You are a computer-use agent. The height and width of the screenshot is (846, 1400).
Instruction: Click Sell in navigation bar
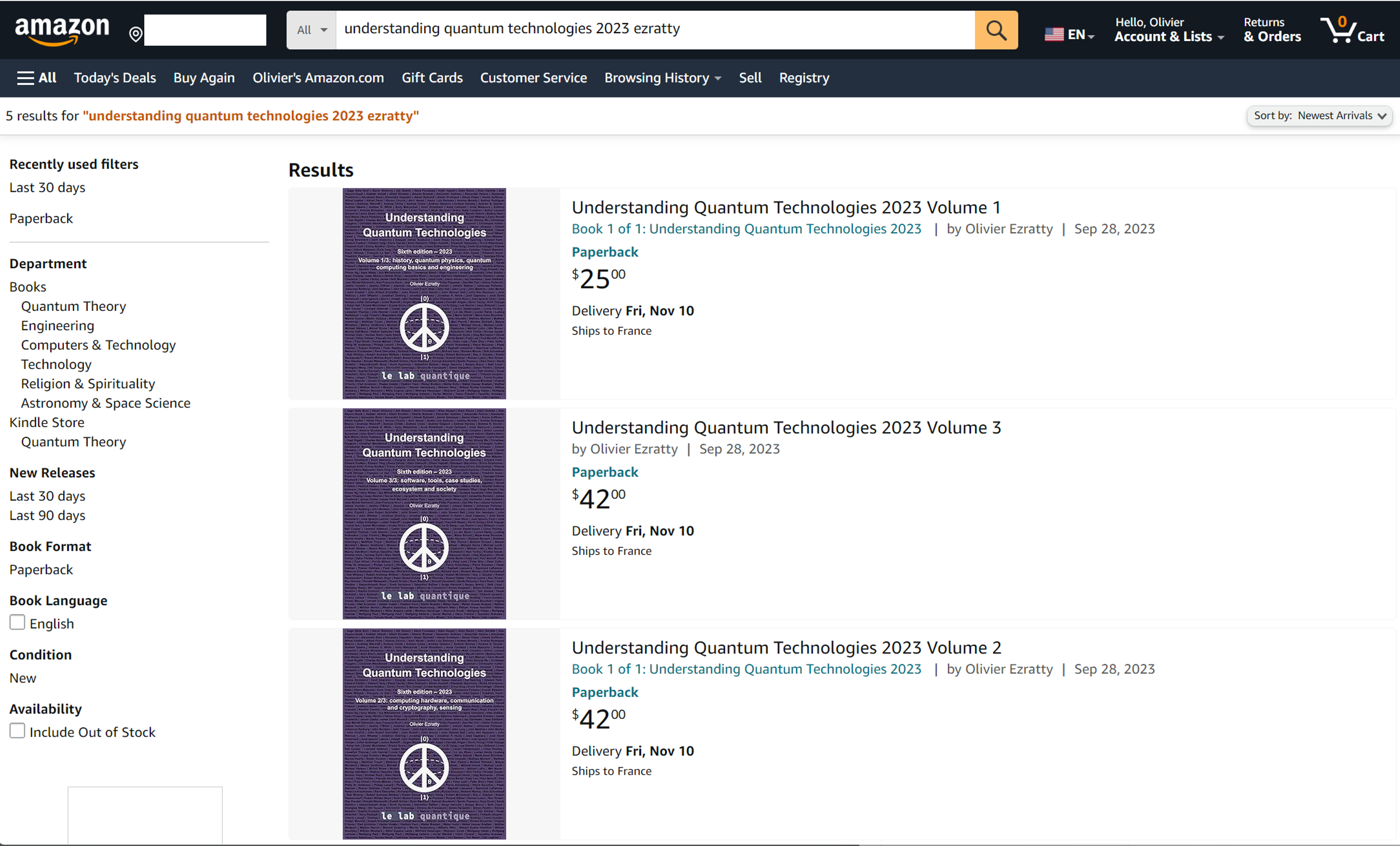click(x=750, y=78)
